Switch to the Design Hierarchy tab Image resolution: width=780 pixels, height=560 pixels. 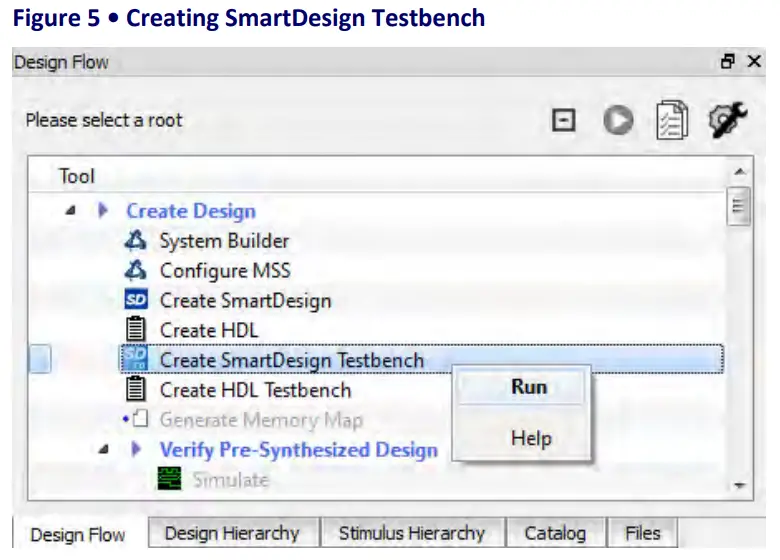(232, 533)
